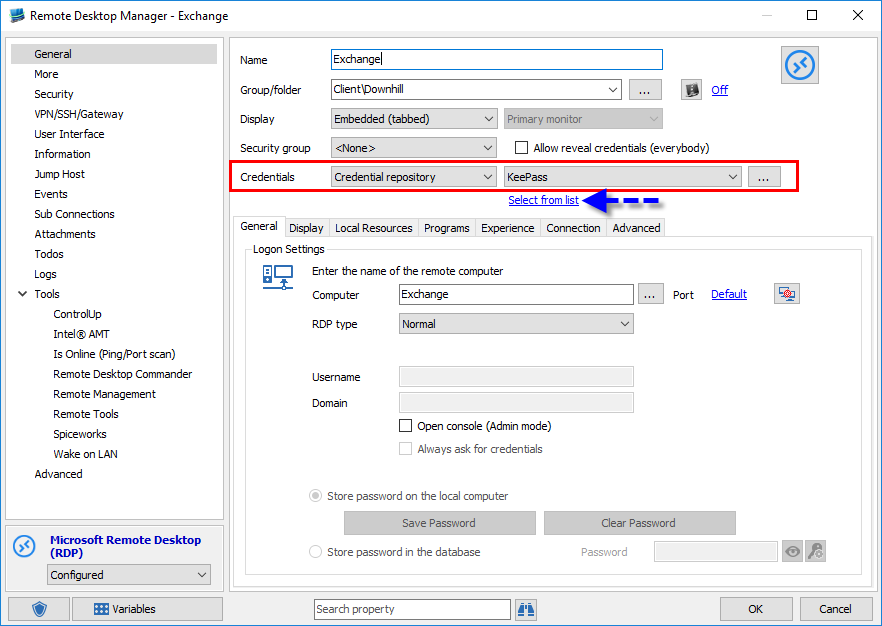Enable Allow reveal credentials checkbox
882x626 pixels.
tap(522, 148)
